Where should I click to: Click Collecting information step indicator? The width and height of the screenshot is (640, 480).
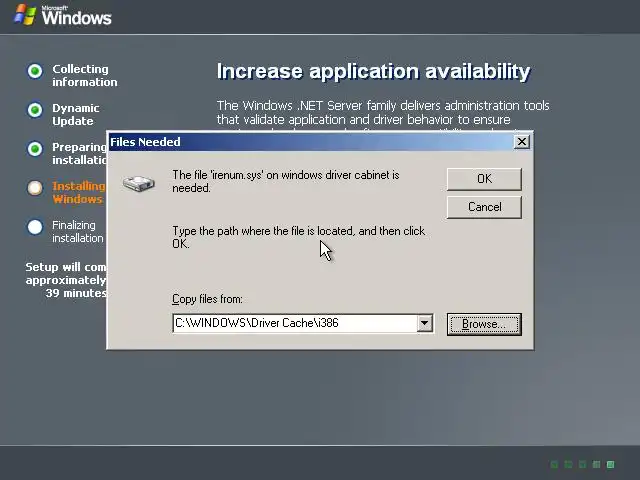click(35, 71)
